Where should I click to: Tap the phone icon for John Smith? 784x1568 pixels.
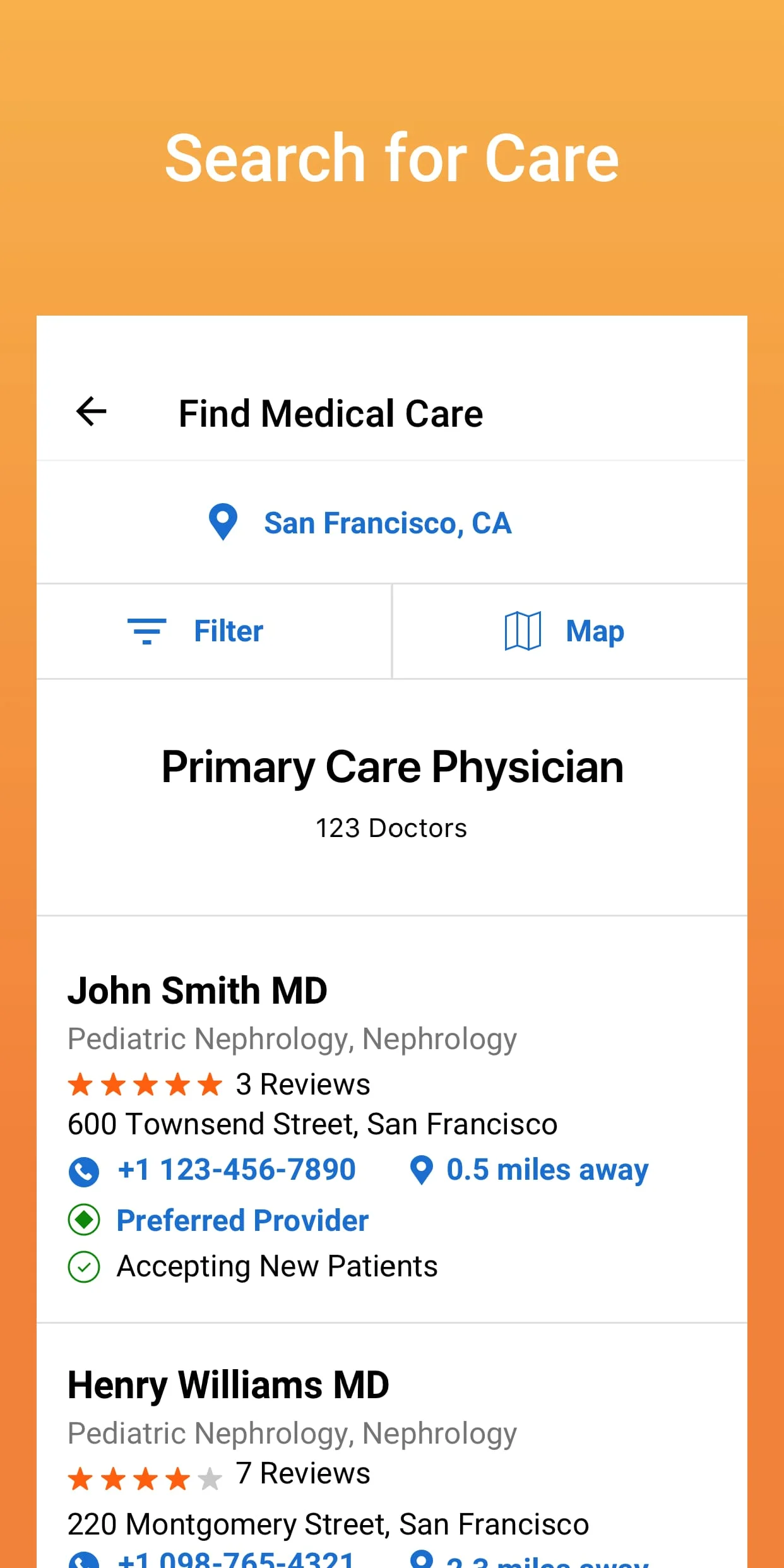pyautogui.click(x=84, y=1172)
